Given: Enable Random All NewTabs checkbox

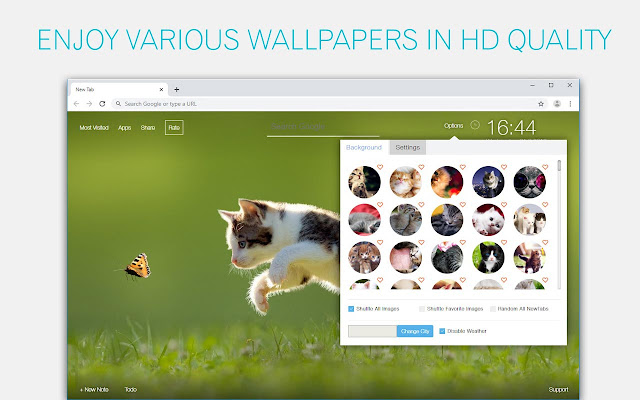Looking at the screenshot, I should (493, 309).
